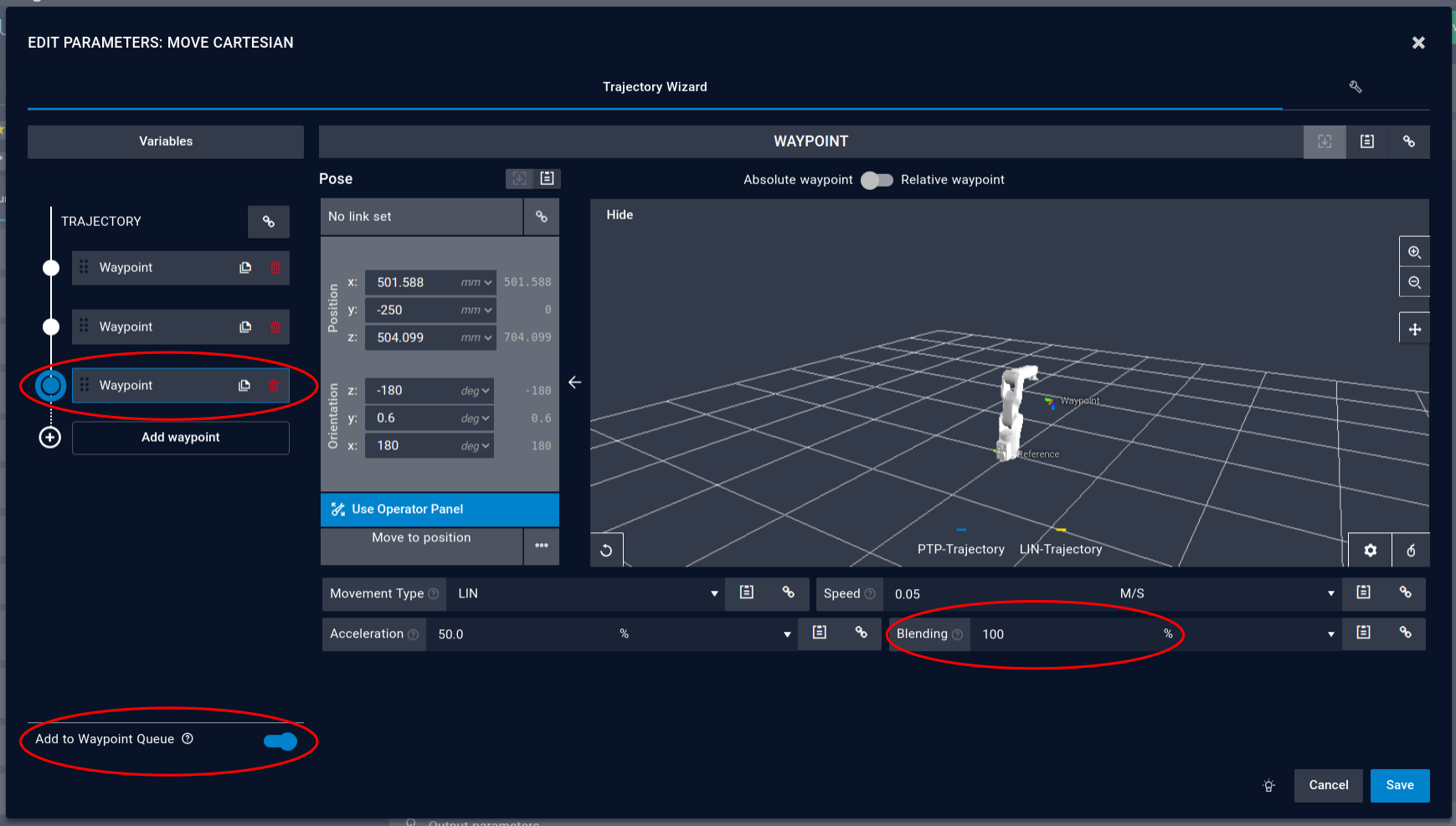Click orientation y input field 0.6
This screenshot has width=1456, height=826.
[413, 418]
